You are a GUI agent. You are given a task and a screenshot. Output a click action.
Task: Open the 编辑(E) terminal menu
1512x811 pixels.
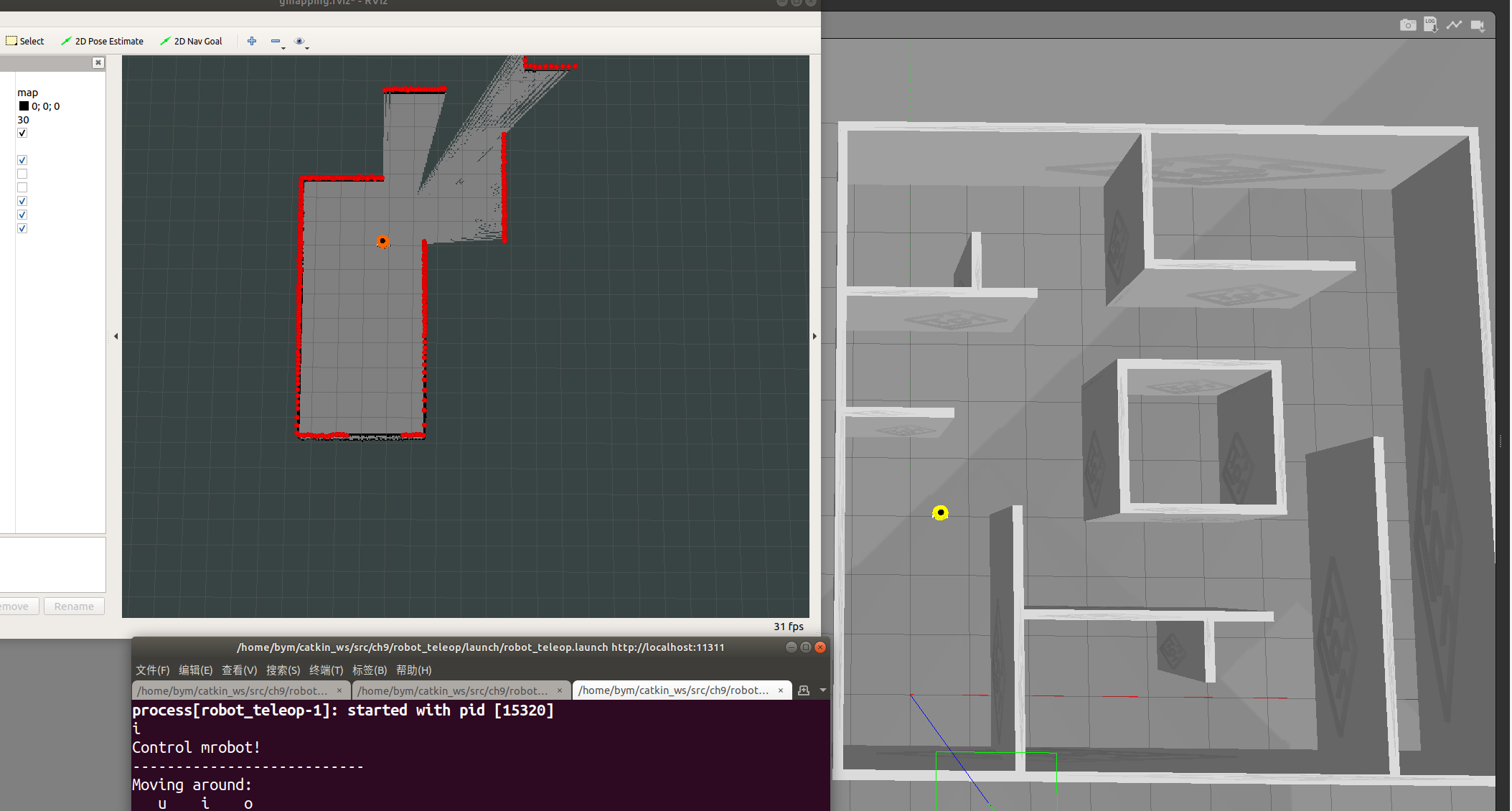195,670
